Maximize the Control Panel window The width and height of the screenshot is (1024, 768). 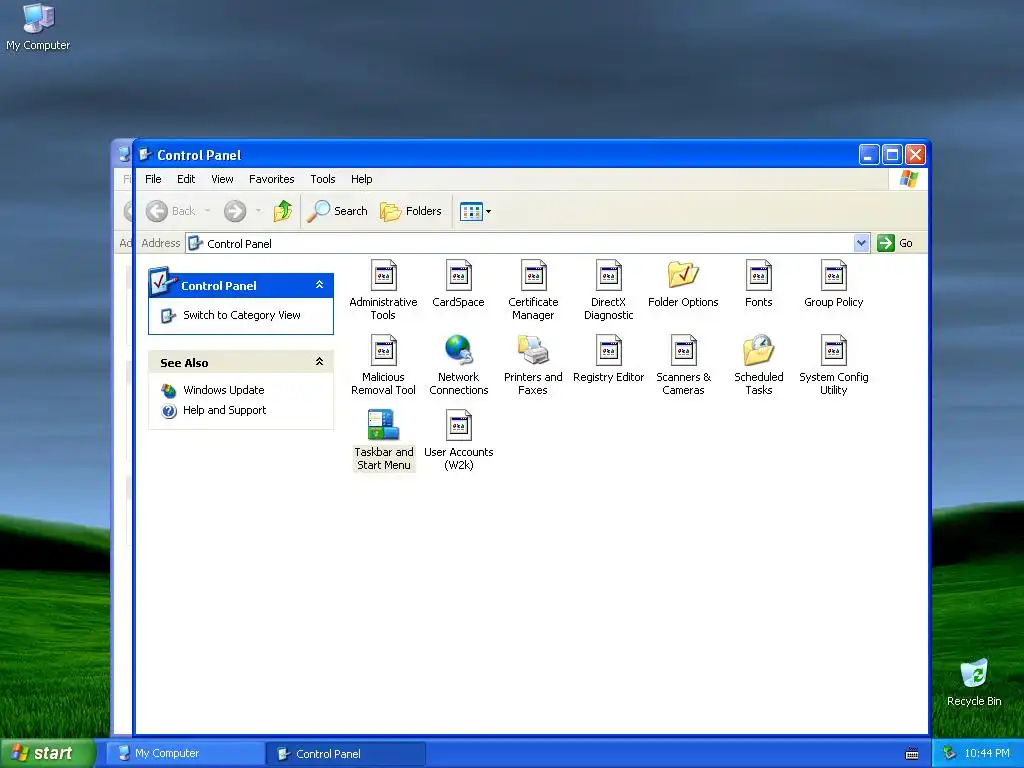tap(892, 155)
